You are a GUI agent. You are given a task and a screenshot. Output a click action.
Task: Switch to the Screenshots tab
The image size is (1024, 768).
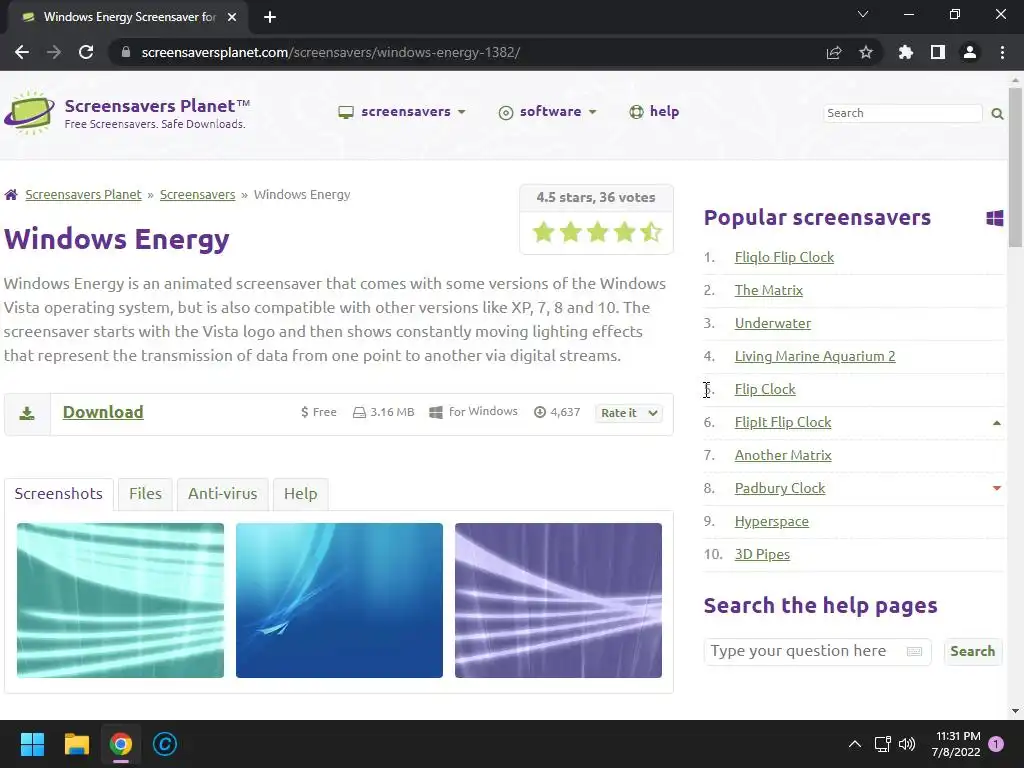59,494
